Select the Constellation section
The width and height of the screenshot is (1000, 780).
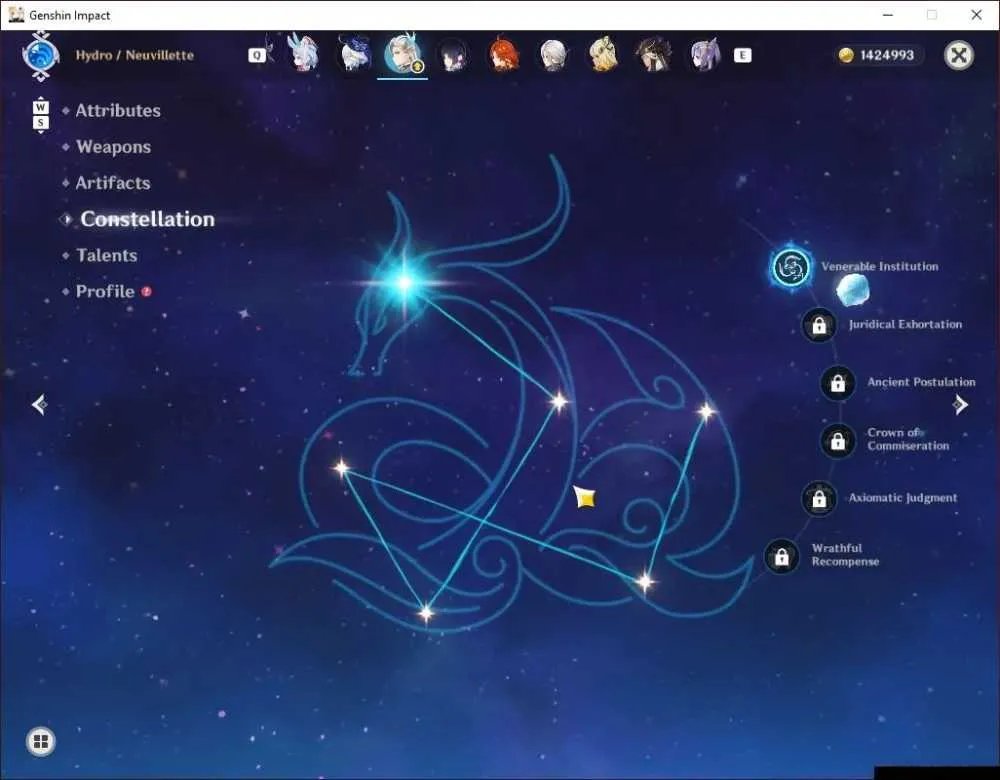147,219
